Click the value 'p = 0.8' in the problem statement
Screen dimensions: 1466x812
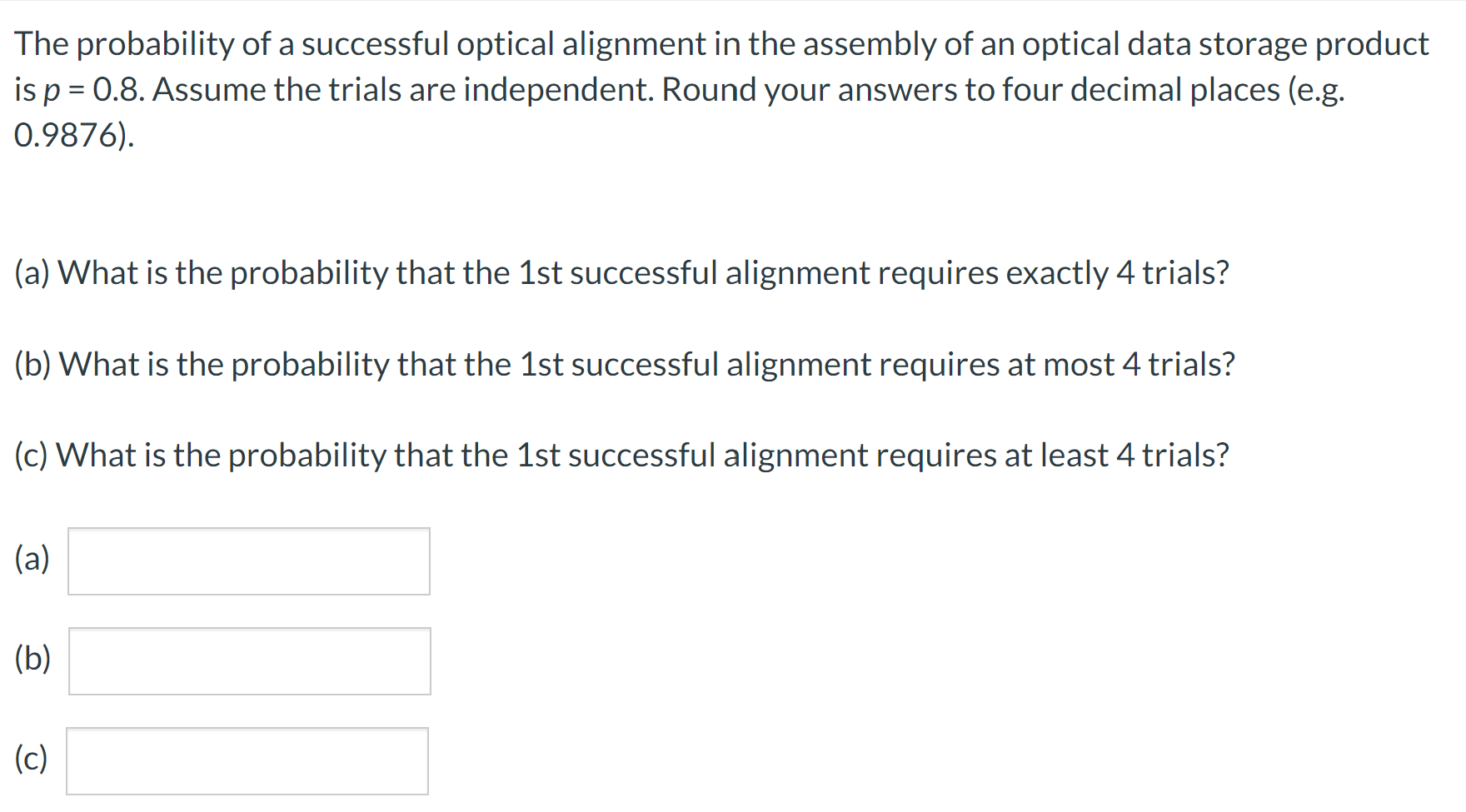86,90
